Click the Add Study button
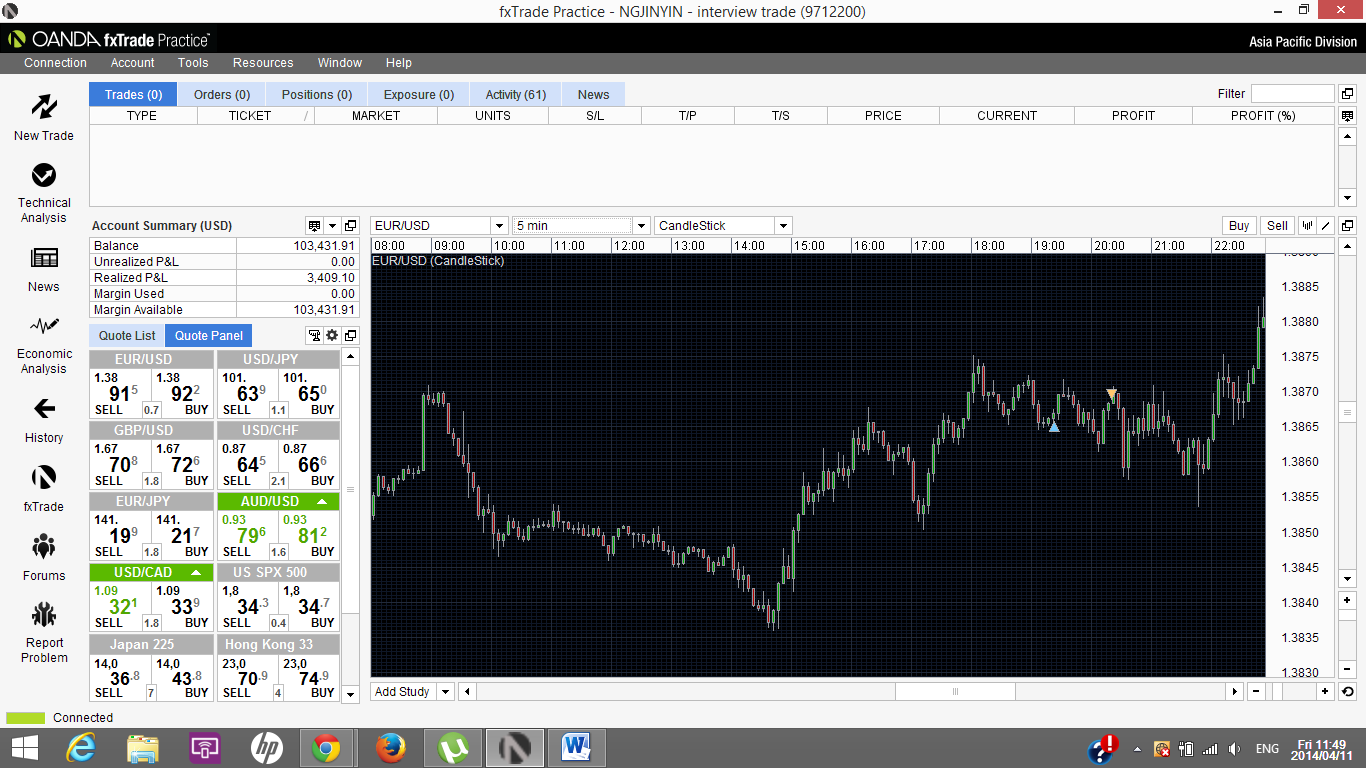This screenshot has width=1366, height=768. (402, 692)
